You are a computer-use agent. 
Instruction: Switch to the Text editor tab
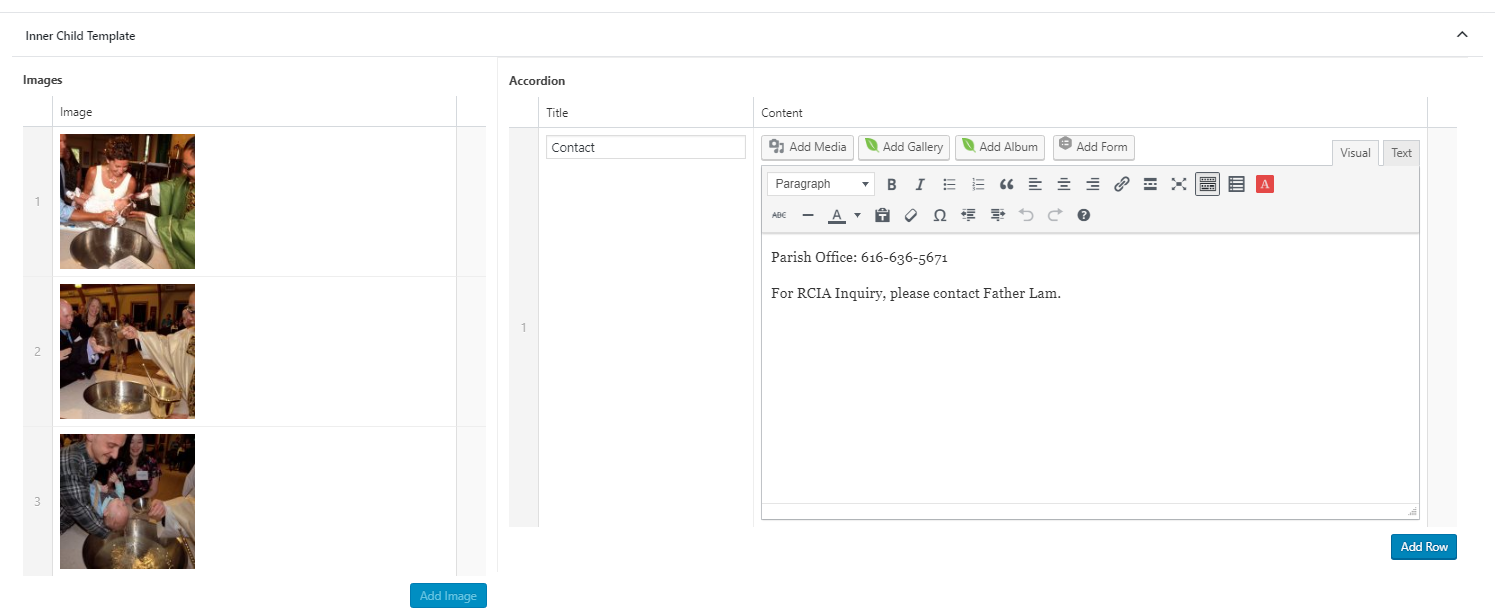(1401, 153)
